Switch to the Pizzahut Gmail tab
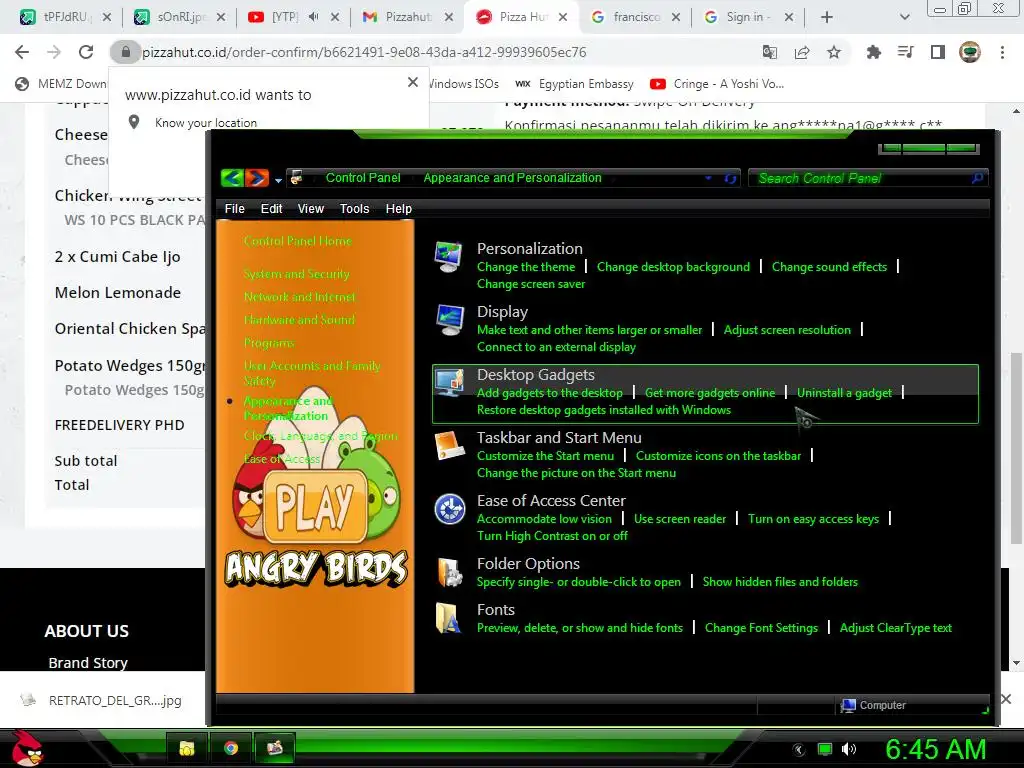Viewport: 1024px width, 768px height. 408,17
